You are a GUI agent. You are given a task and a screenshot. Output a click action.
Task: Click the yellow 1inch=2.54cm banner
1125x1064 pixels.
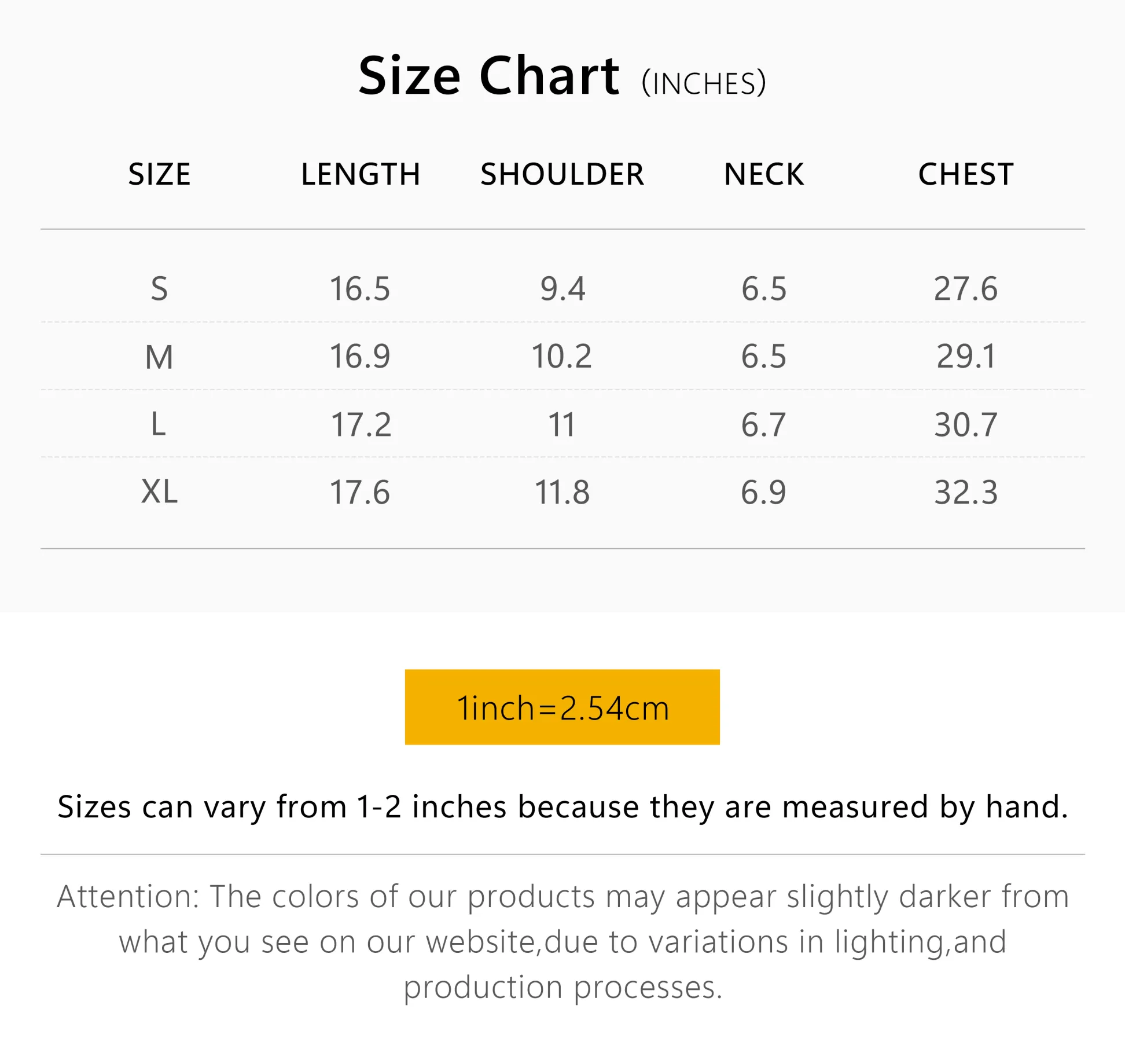(x=562, y=707)
